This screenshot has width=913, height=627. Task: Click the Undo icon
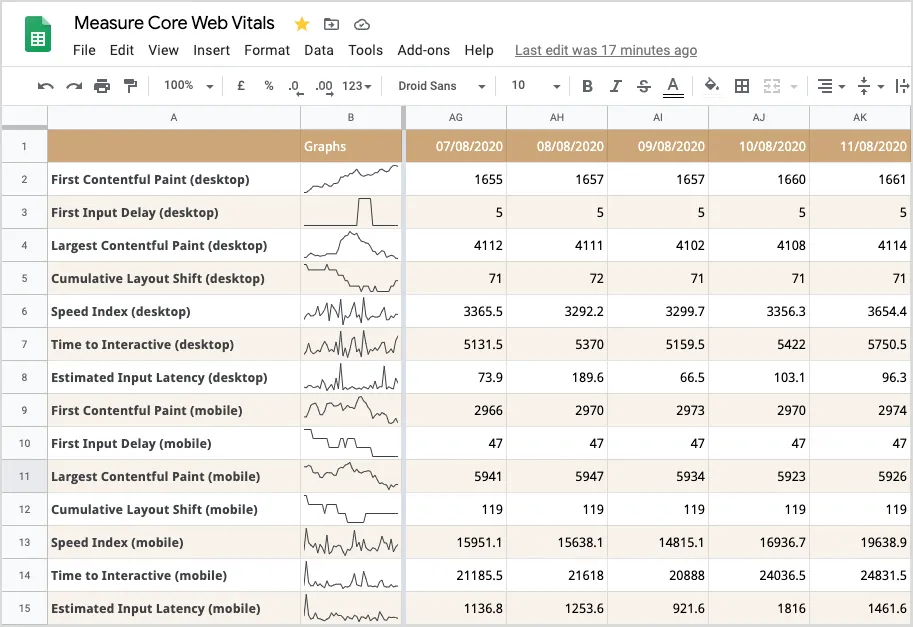point(45,86)
